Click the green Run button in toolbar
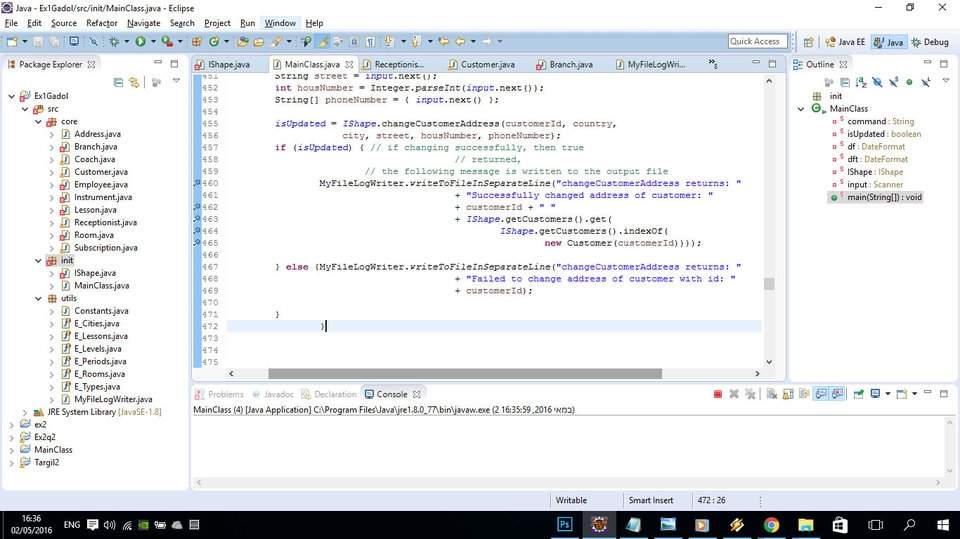This screenshot has width=960, height=539. tap(141, 42)
